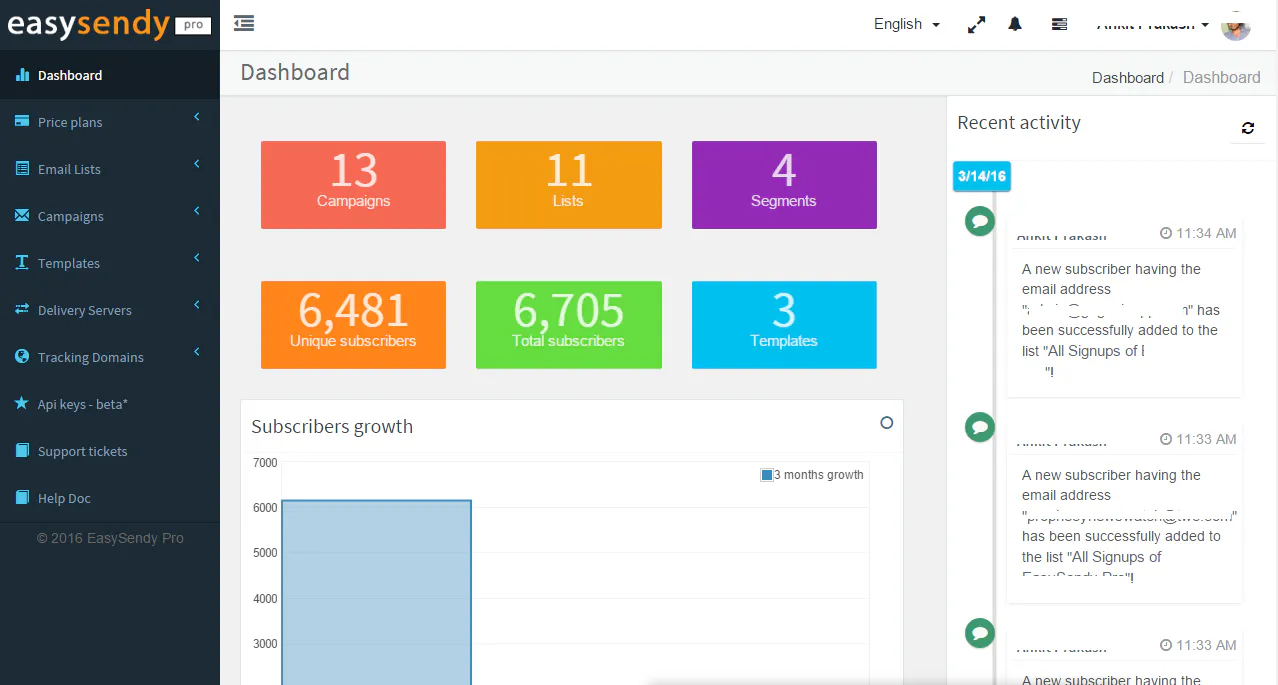Click the 6,481 Unique subscribers tile
This screenshot has width=1278, height=685.
click(x=353, y=325)
